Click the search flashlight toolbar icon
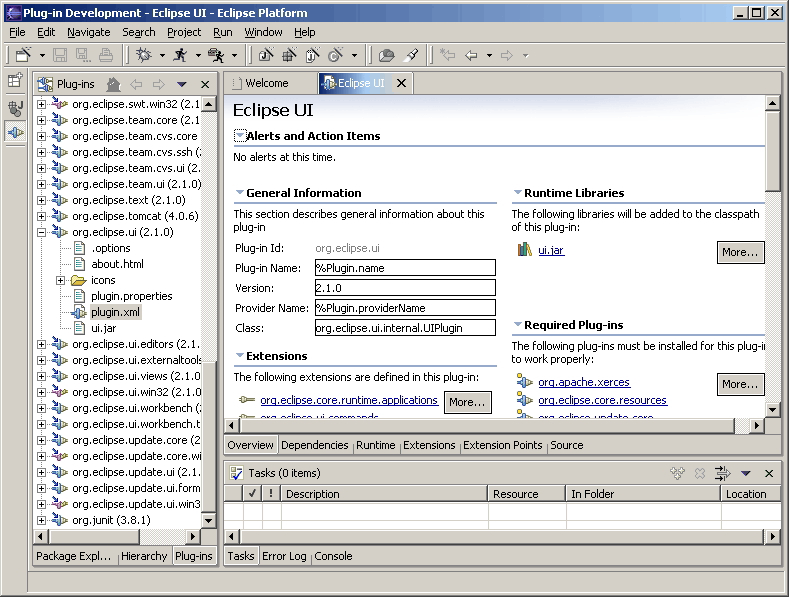This screenshot has width=789, height=597. tap(412, 55)
